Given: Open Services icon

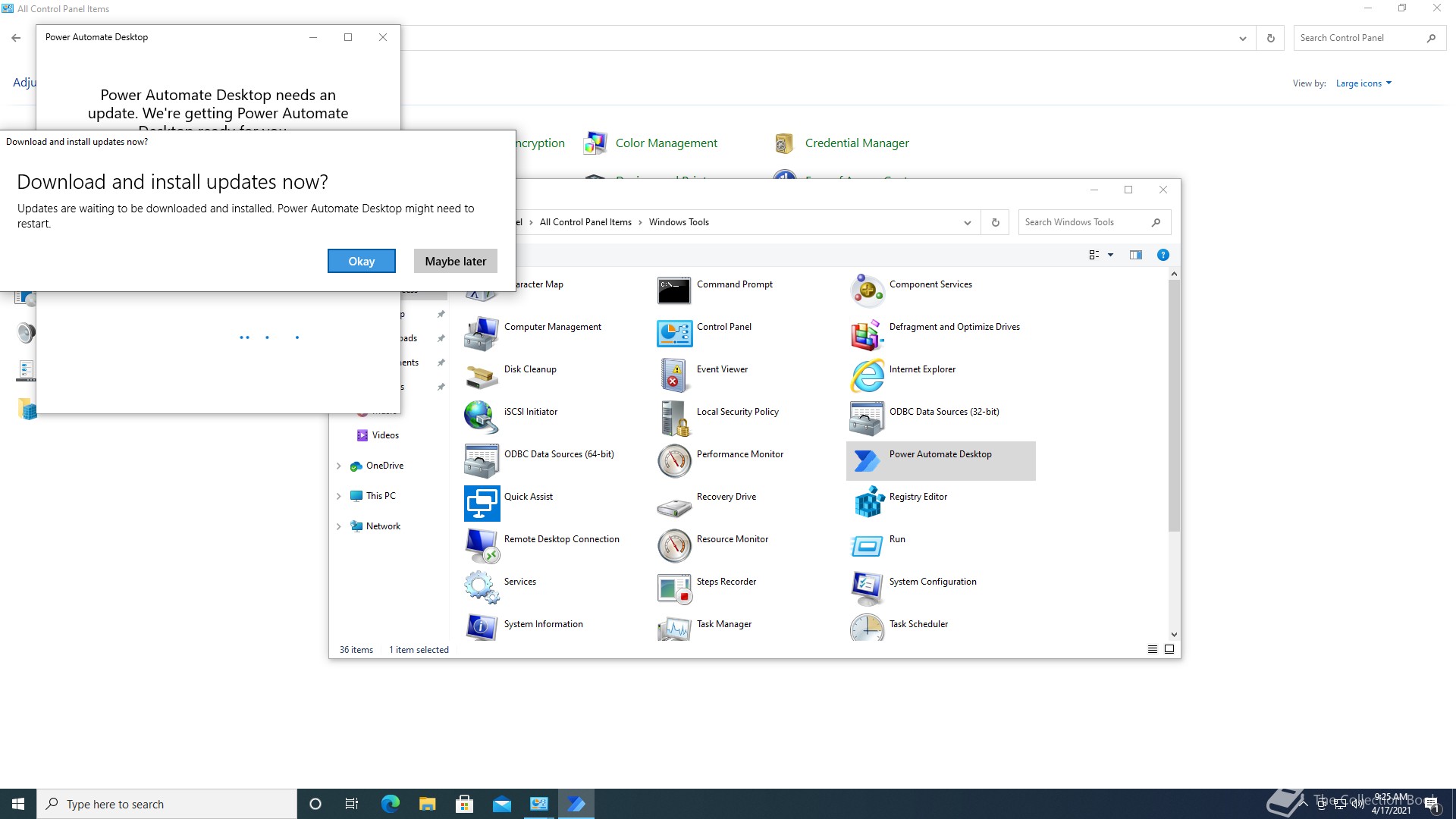Looking at the screenshot, I should (x=482, y=588).
